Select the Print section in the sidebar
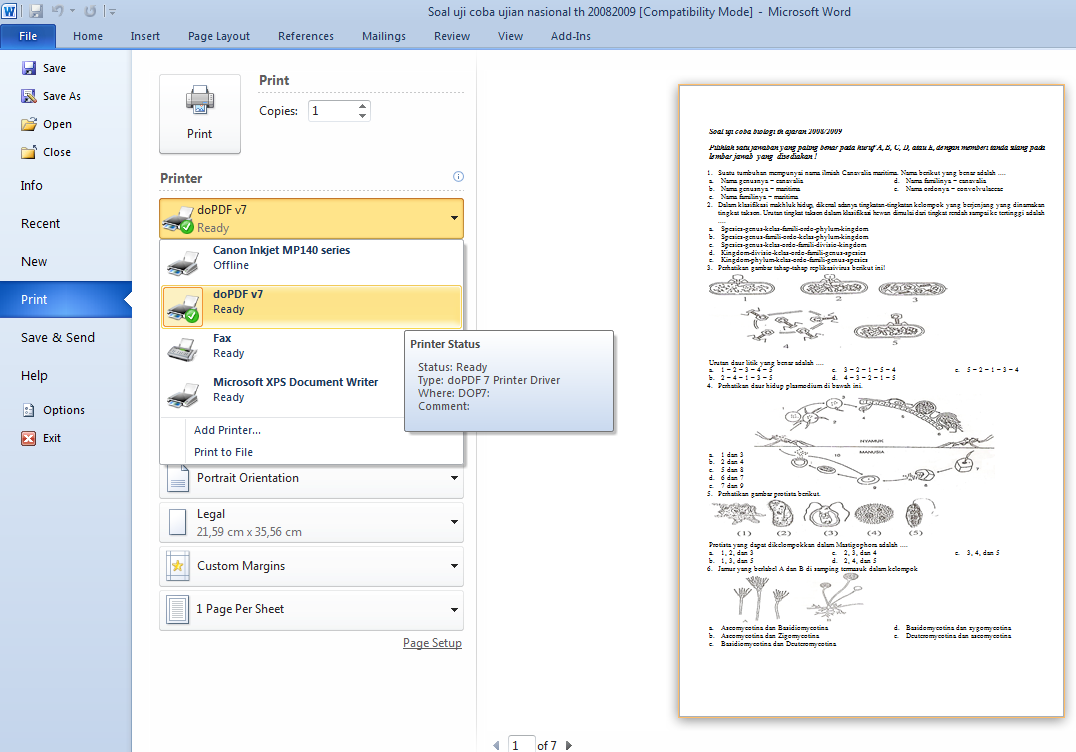This screenshot has height=752, width=1076. 66,300
